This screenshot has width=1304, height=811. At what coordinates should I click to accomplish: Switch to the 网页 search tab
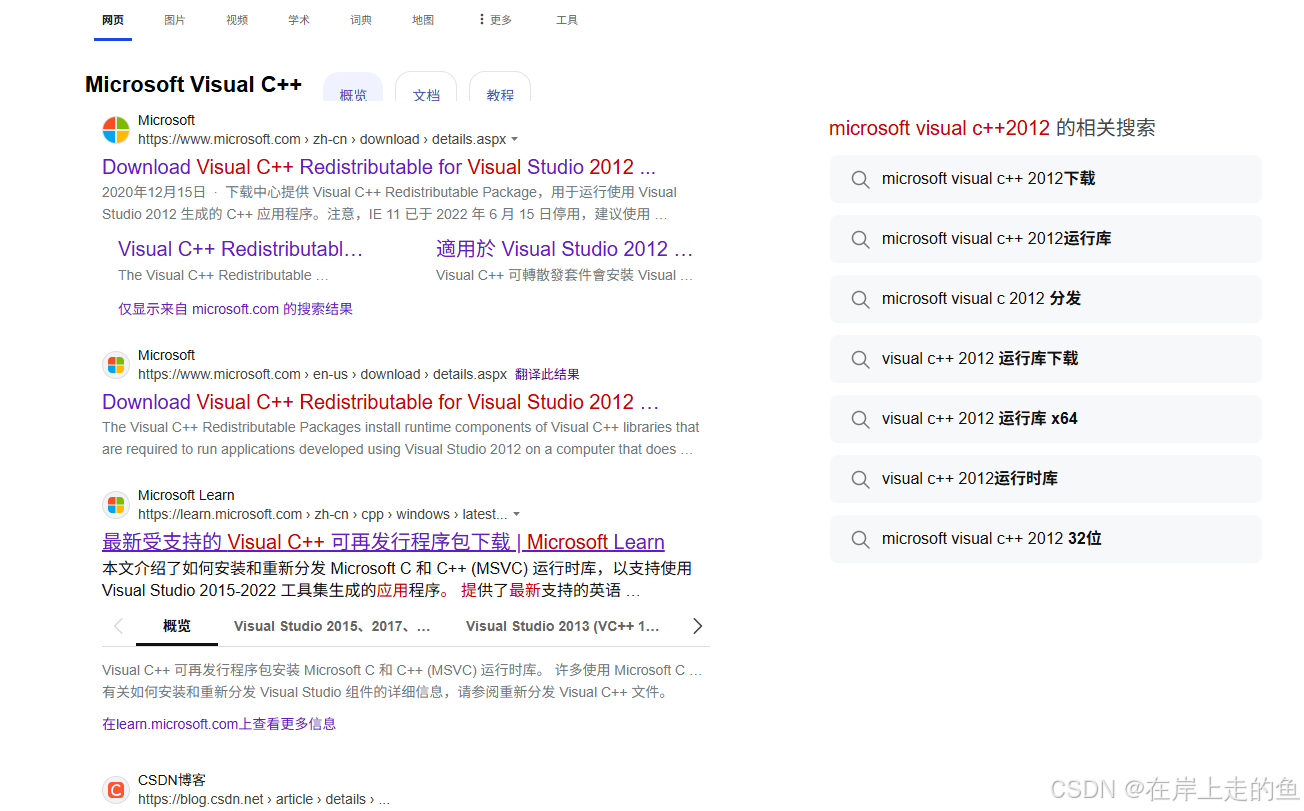click(113, 20)
